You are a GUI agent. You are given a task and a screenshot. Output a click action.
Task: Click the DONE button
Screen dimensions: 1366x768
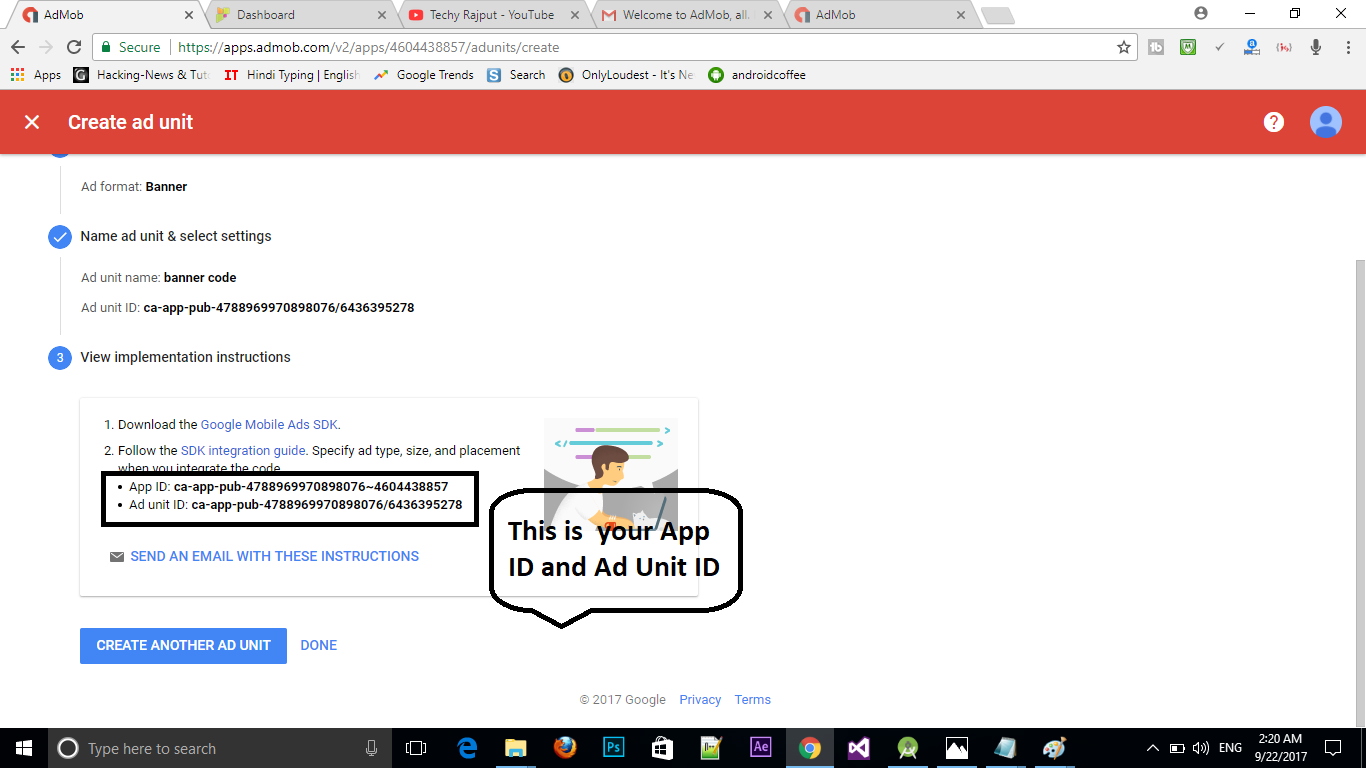319,645
